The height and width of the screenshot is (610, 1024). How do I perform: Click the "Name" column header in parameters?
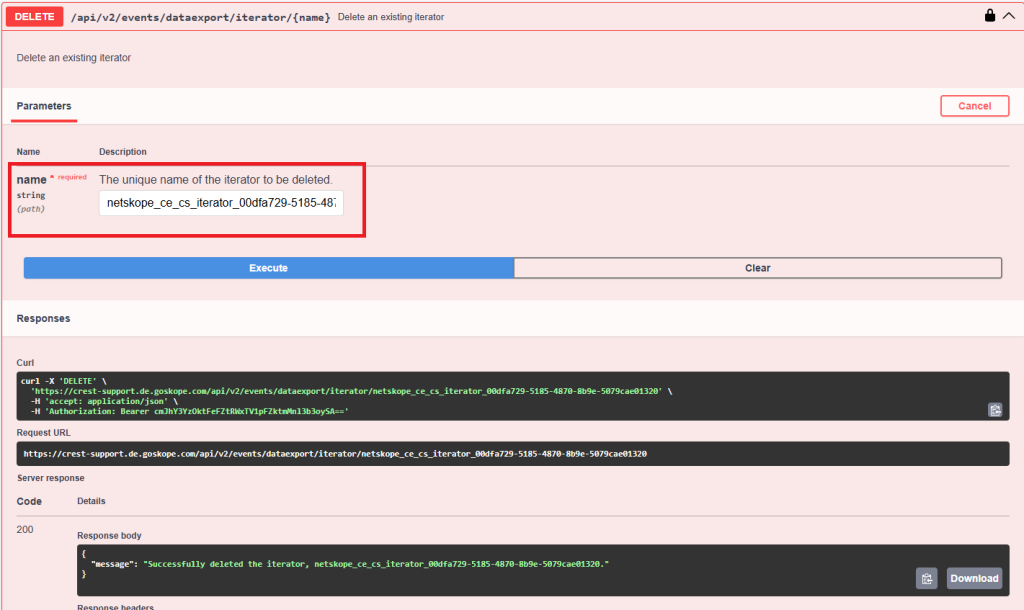(x=28, y=152)
